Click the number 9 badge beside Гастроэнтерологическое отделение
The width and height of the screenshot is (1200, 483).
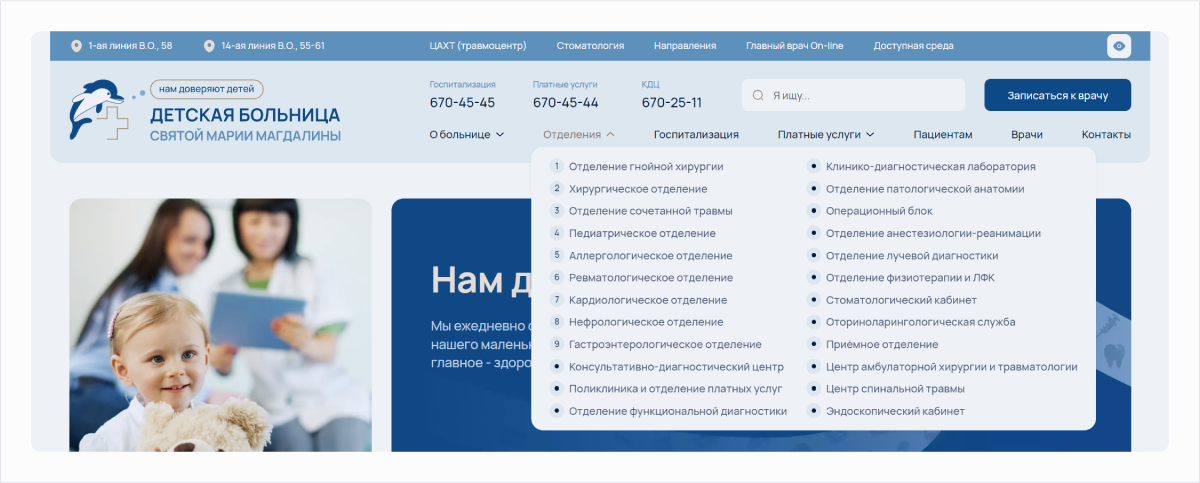point(556,344)
